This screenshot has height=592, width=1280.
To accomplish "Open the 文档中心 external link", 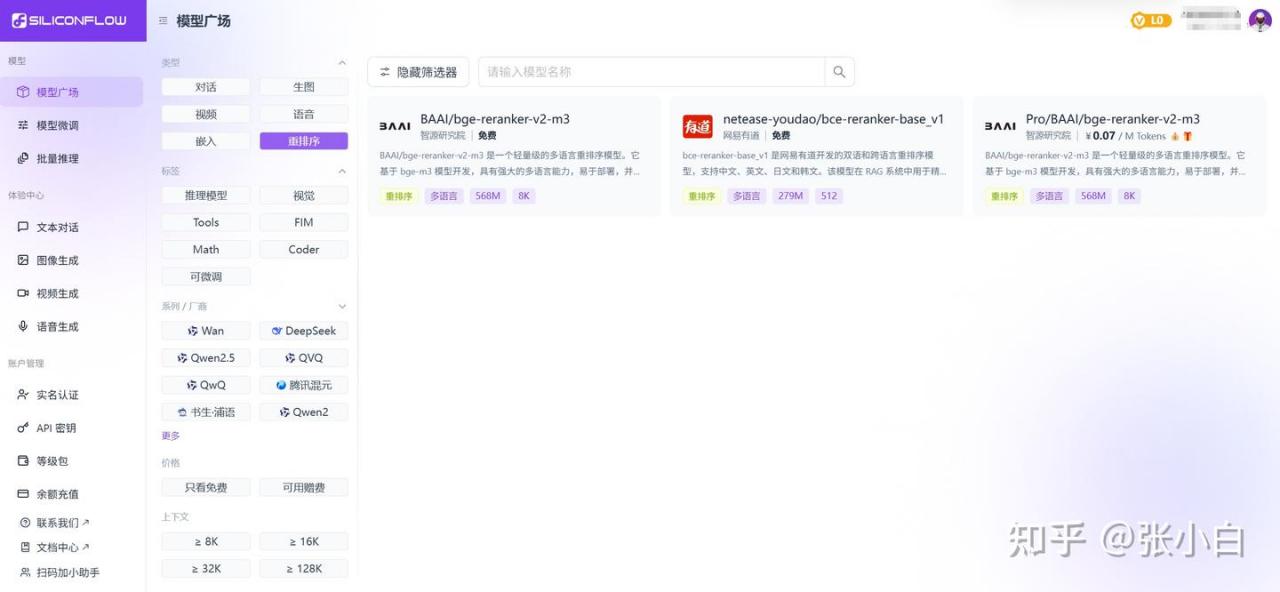I will [x=56, y=547].
